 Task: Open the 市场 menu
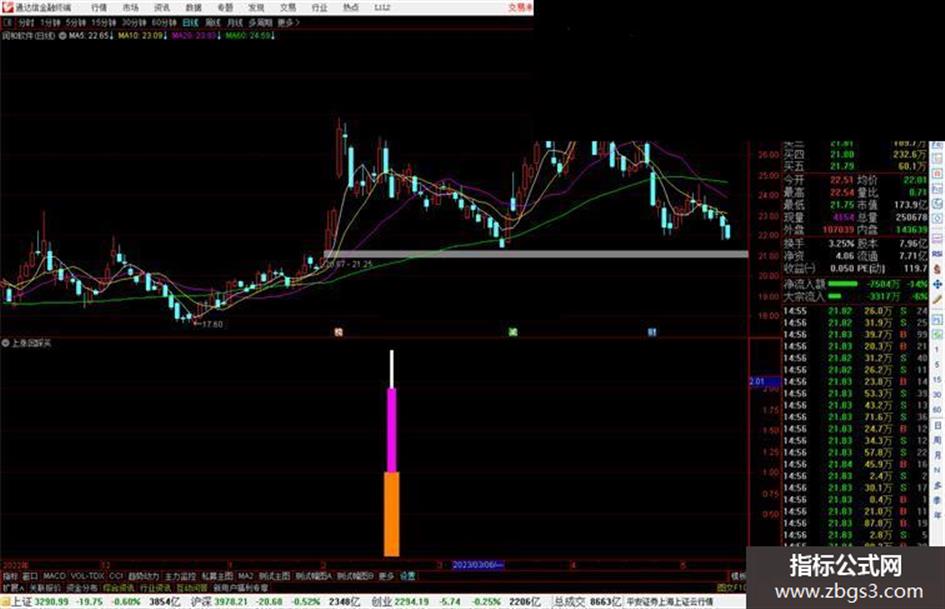[130, 7]
